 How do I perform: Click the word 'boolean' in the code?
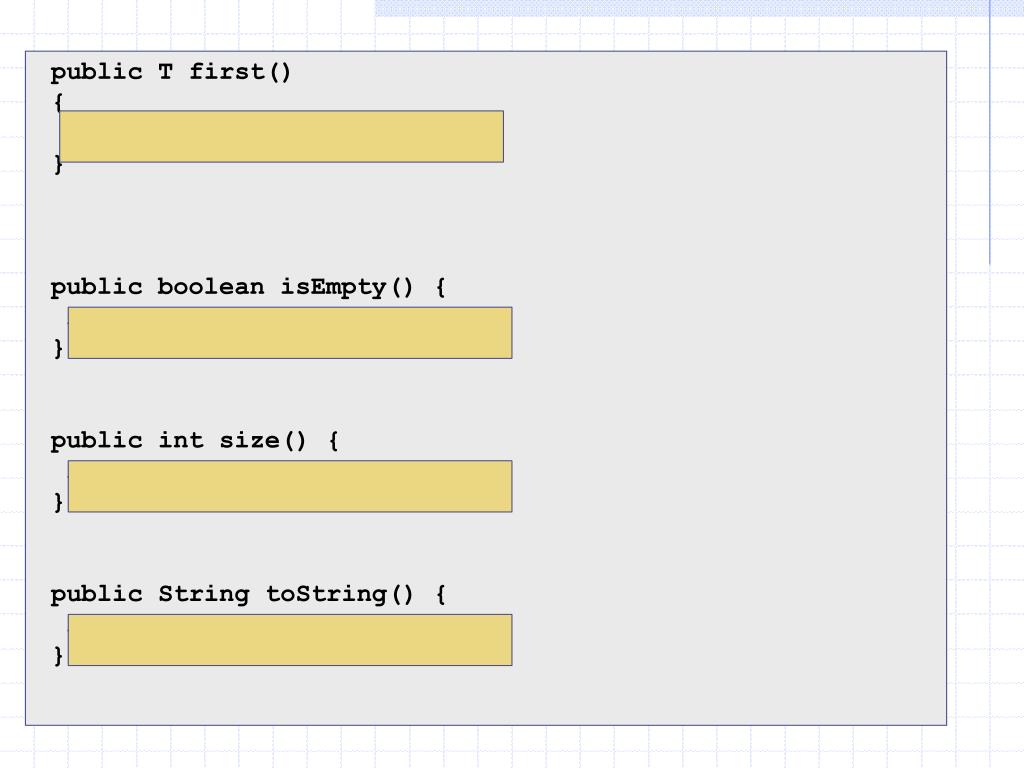(x=210, y=287)
